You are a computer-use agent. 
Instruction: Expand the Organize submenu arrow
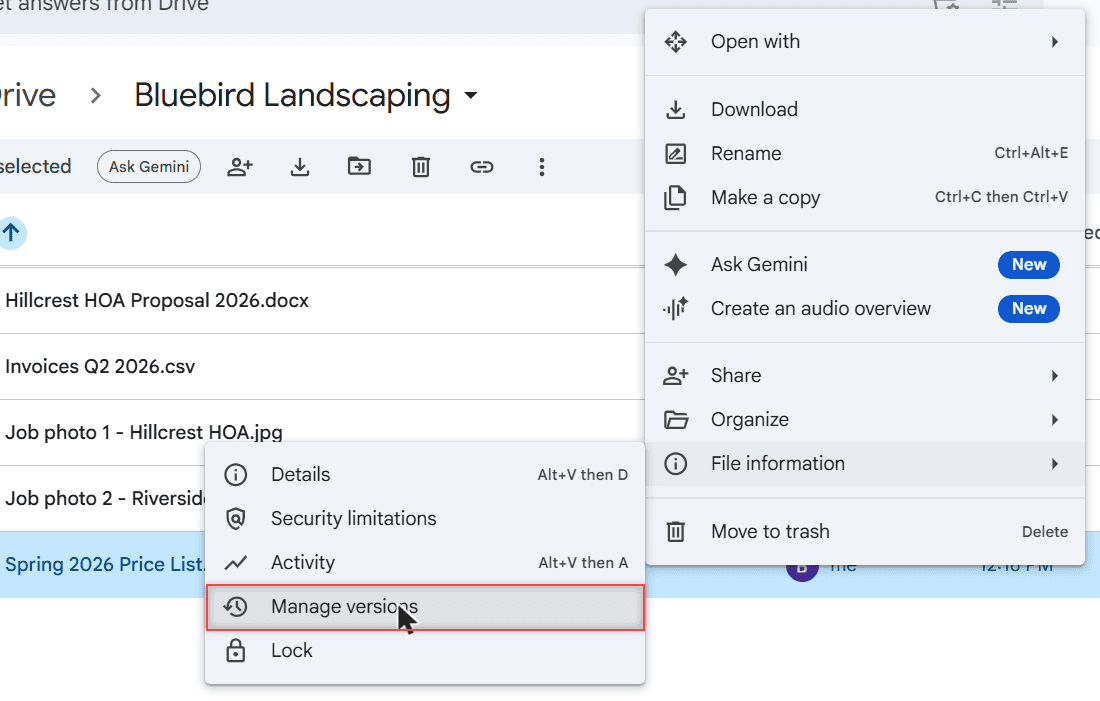coord(1055,420)
